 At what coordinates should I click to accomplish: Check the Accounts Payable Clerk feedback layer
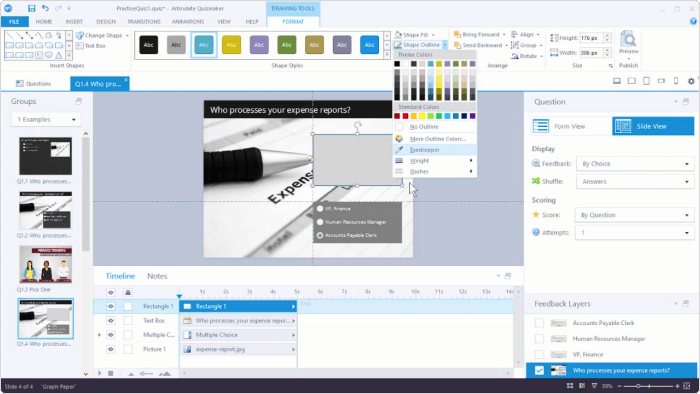point(539,323)
